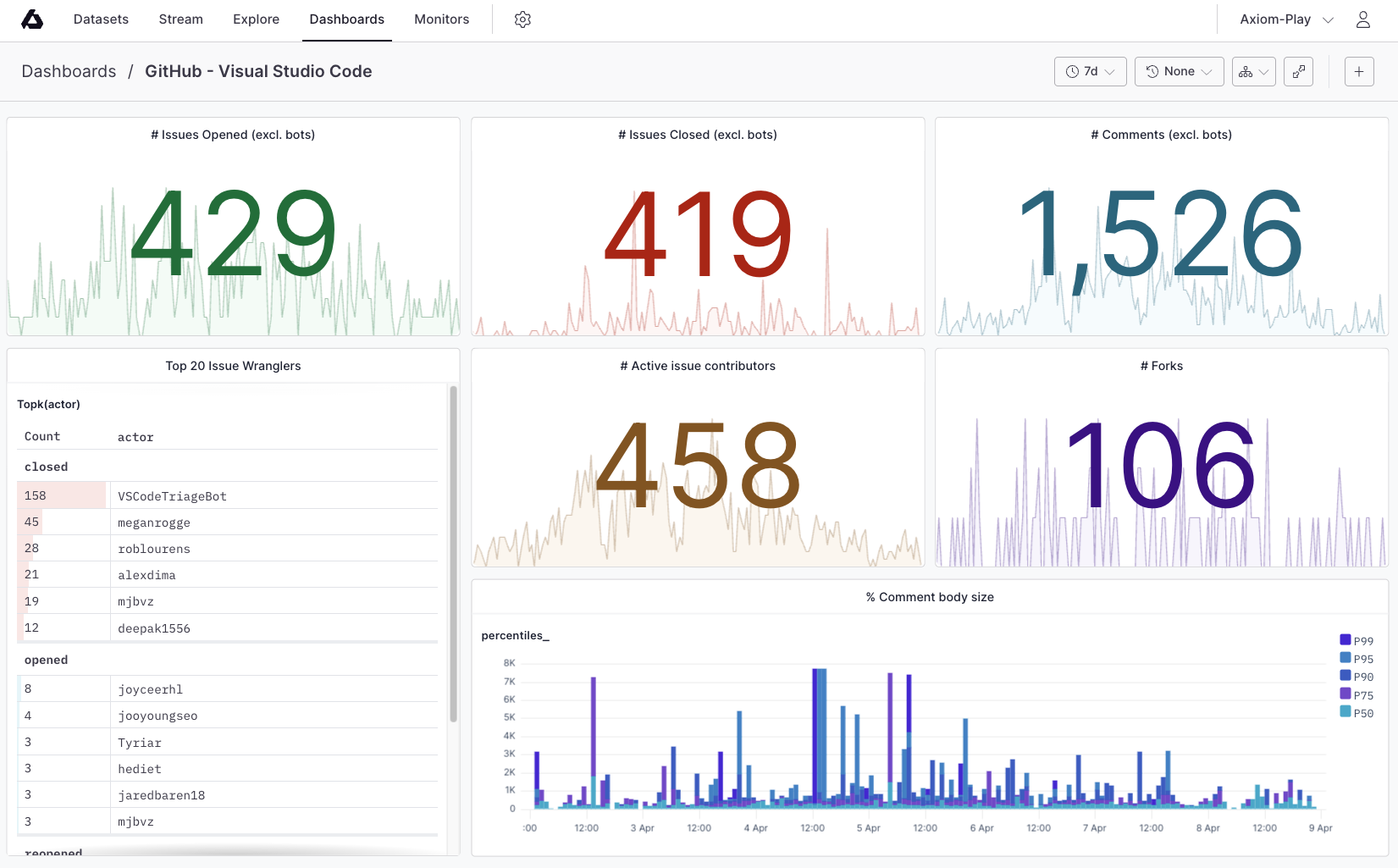This screenshot has width=1398, height=868.
Task: Open the Axiom-Play organization dropdown
Action: [1286, 19]
